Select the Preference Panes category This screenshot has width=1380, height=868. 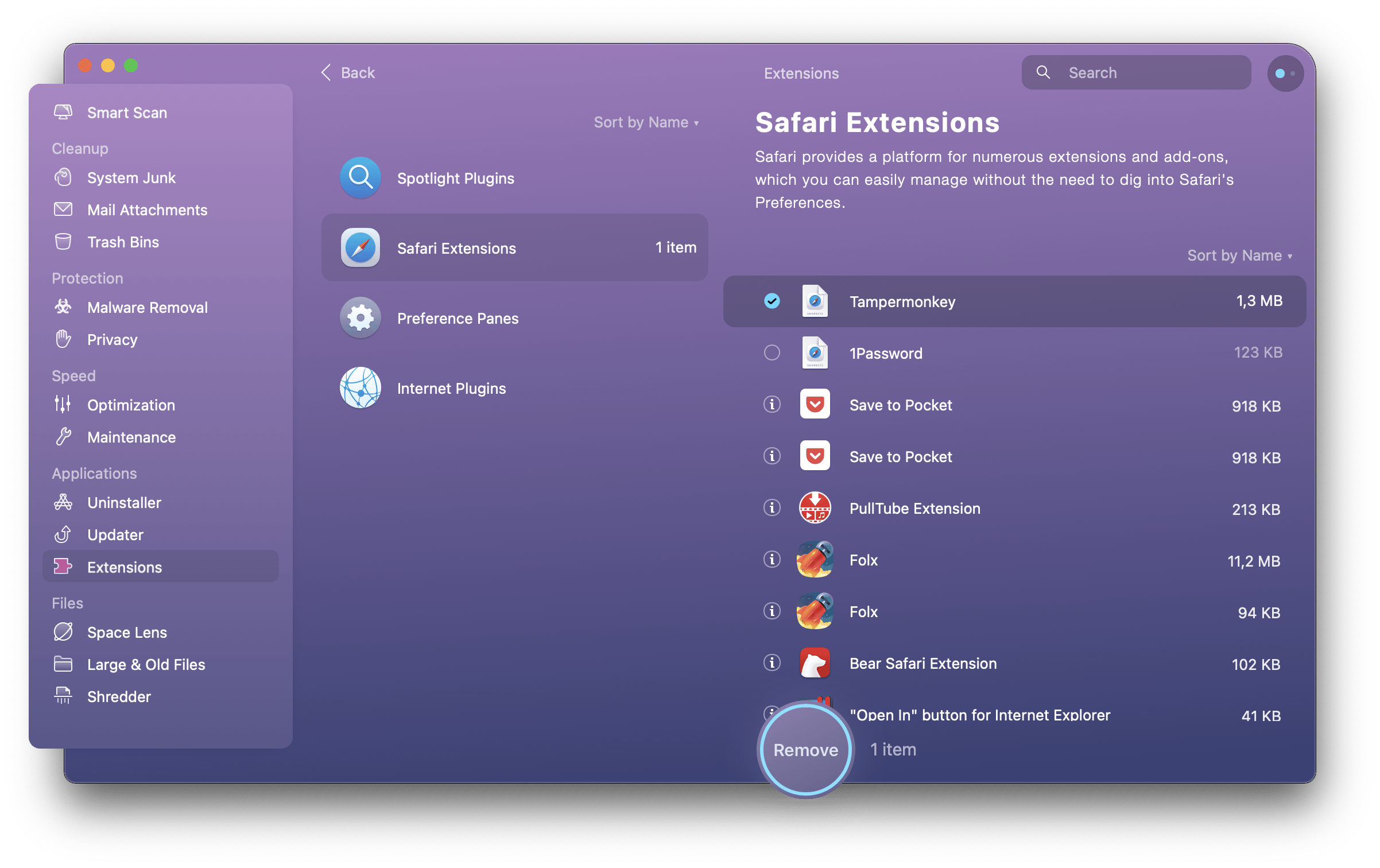(515, 318)
